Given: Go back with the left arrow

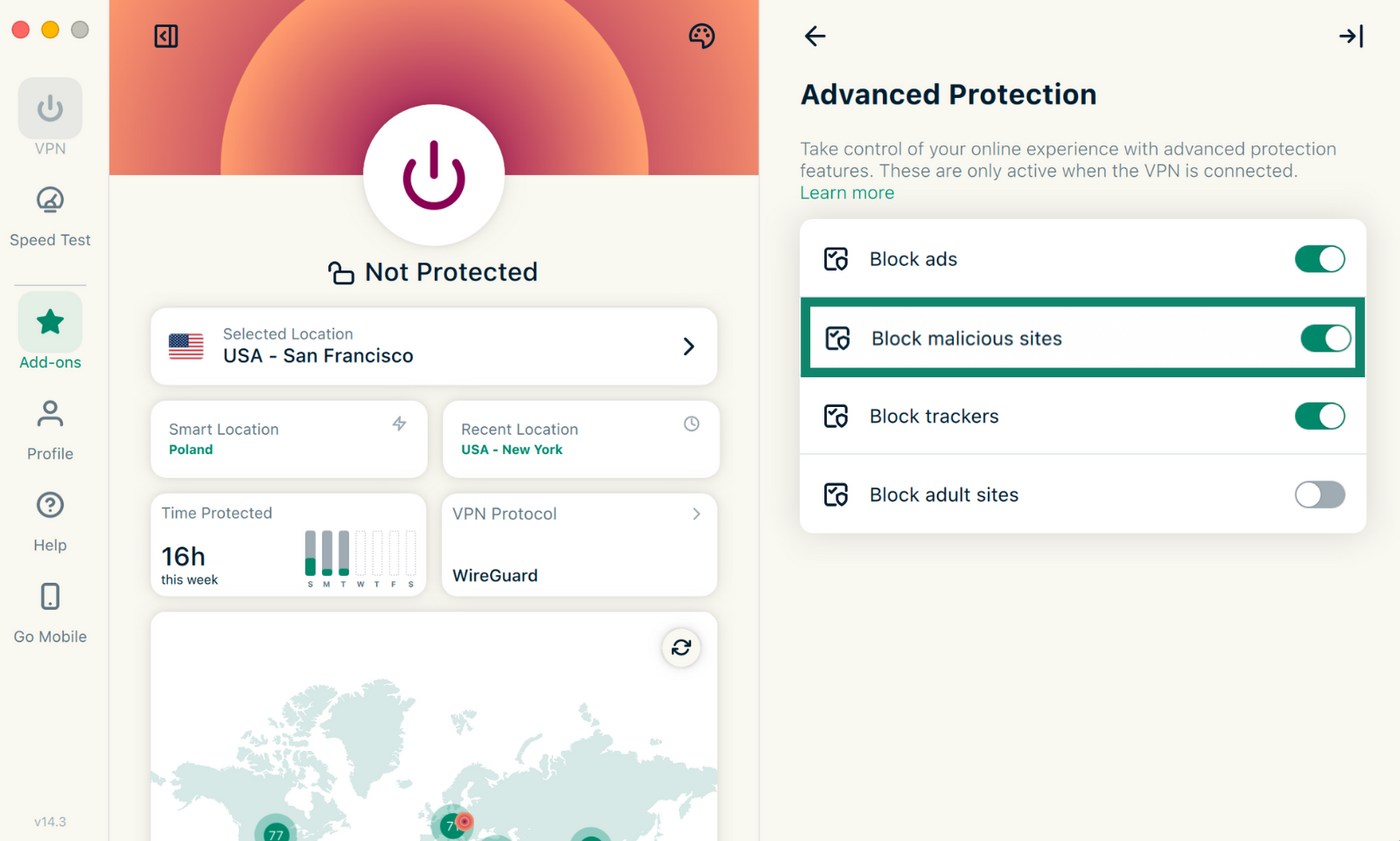Looking at the screenshot, I should 815,37.
